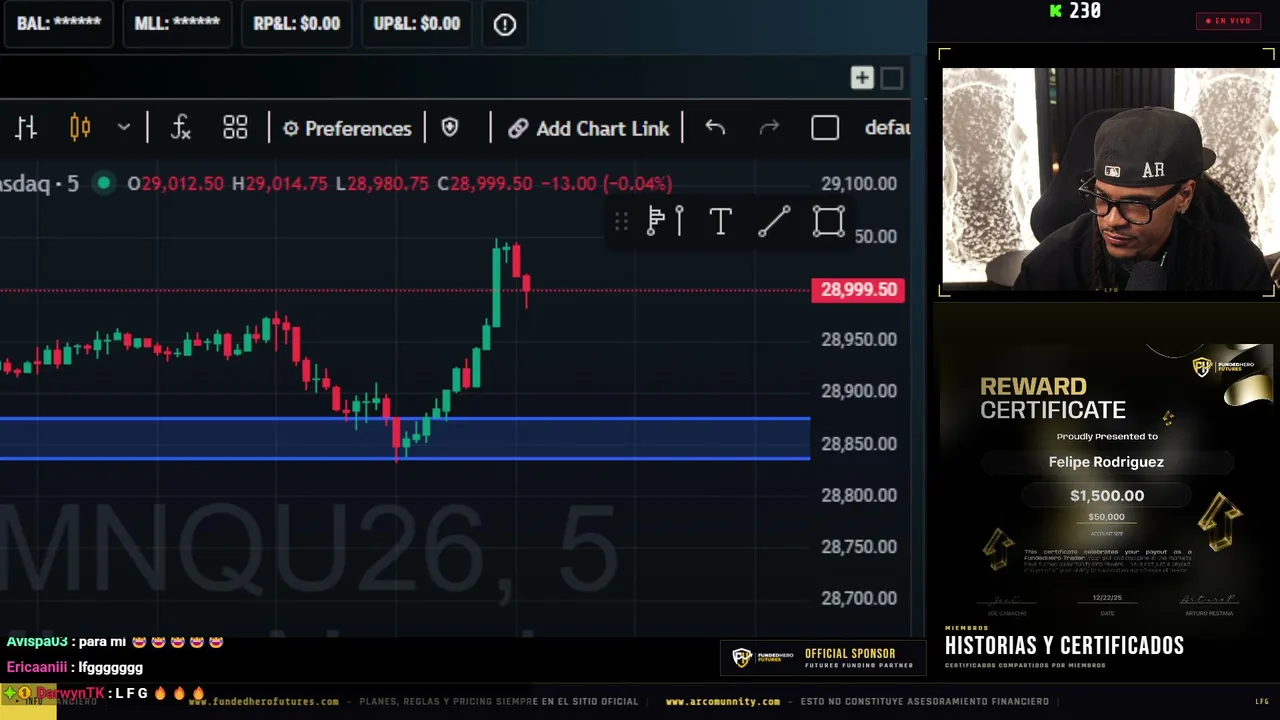Image resolution: width=1280 pixels, height=720 pixels.
Task: Select the upper blue horizontal zone line
Action: point(405,418)
